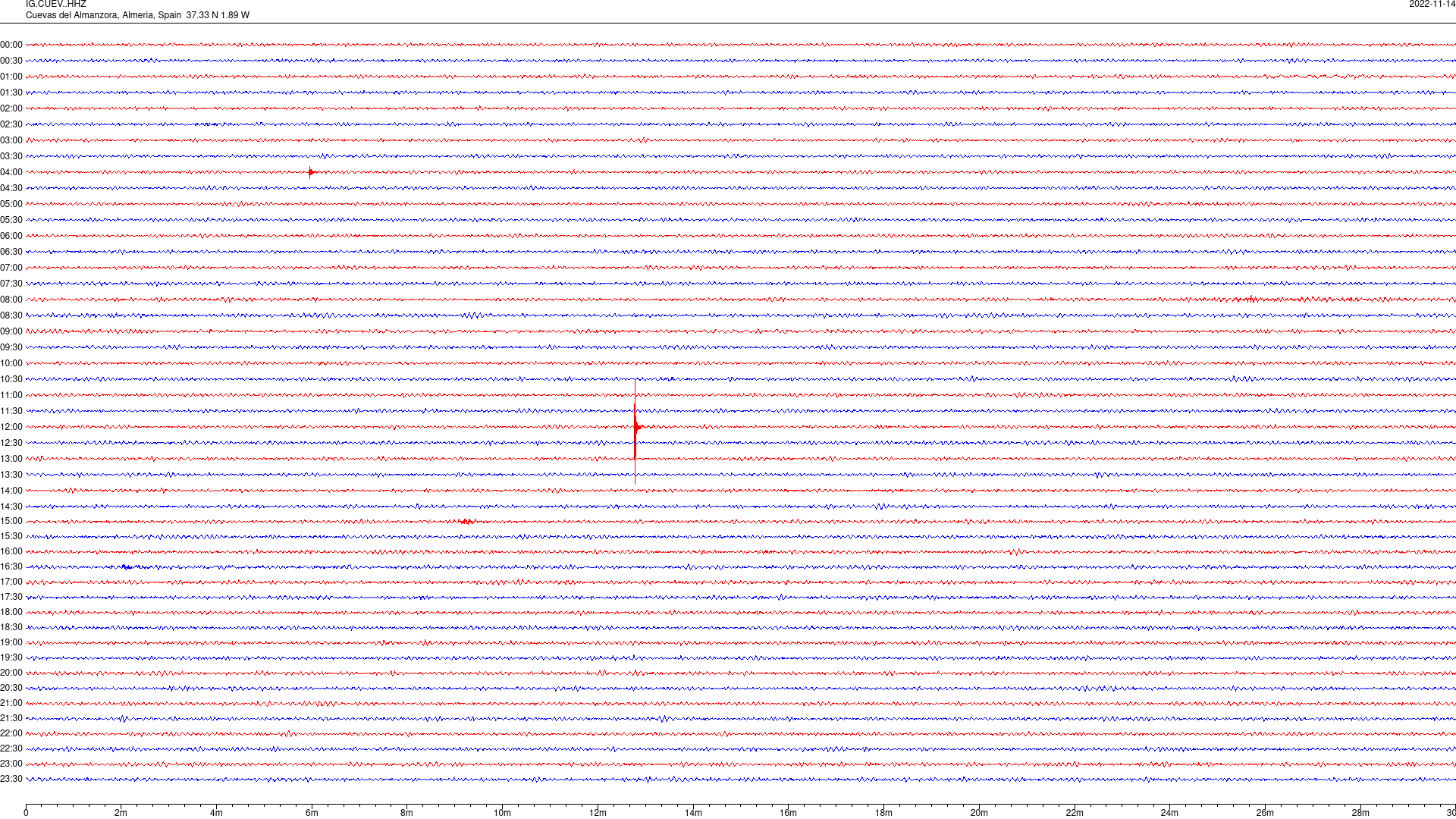Click the large seismic spike on 12:00 trace

click(x=635, y=431)
